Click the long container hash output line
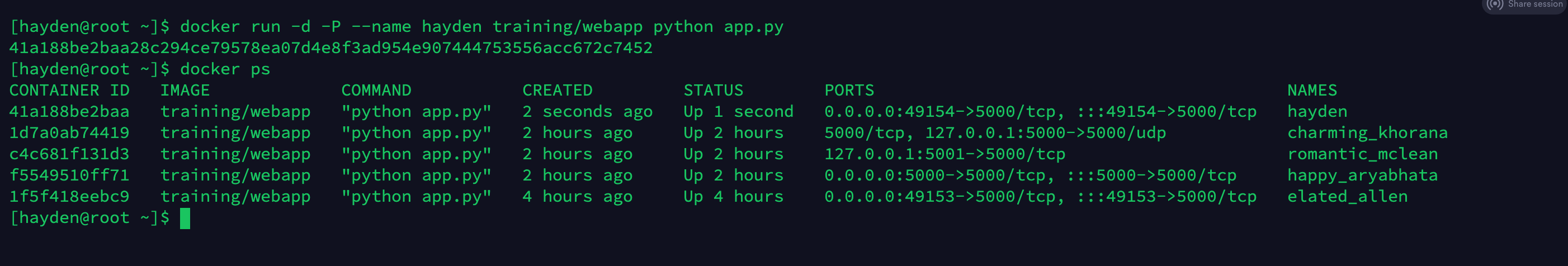Viewport: 1568px width, 266px height. [330, 48]
